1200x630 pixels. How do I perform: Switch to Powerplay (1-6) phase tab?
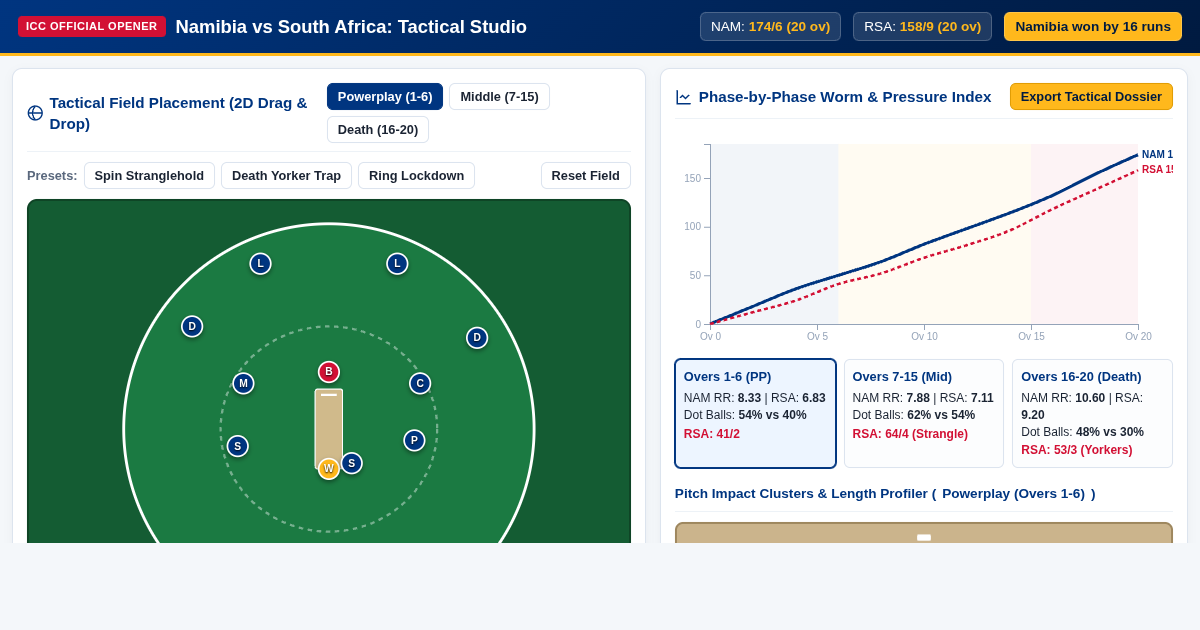click(385, 97)
